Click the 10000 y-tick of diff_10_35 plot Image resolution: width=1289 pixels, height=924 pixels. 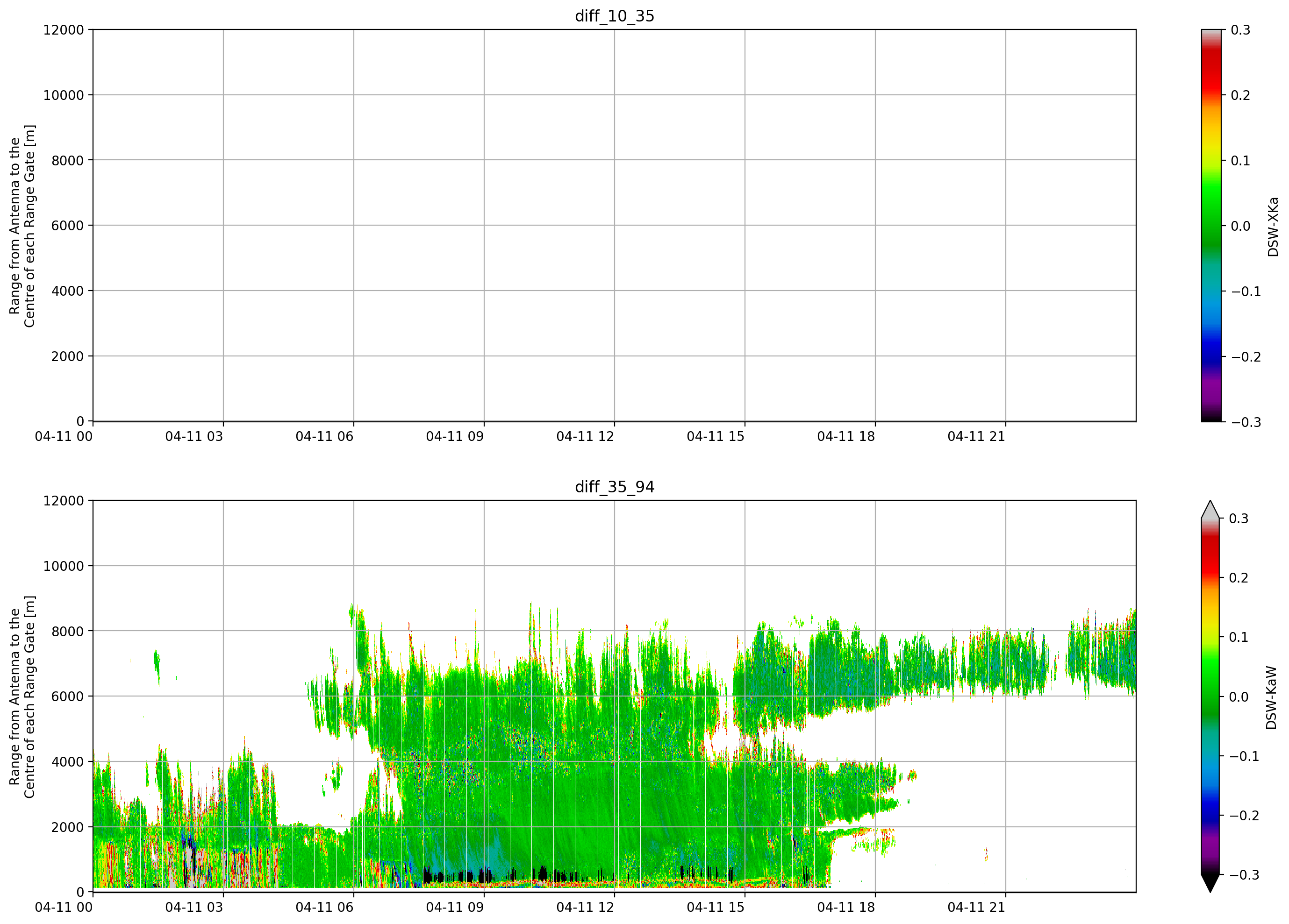pyautogui.click(x=64, y=95)
